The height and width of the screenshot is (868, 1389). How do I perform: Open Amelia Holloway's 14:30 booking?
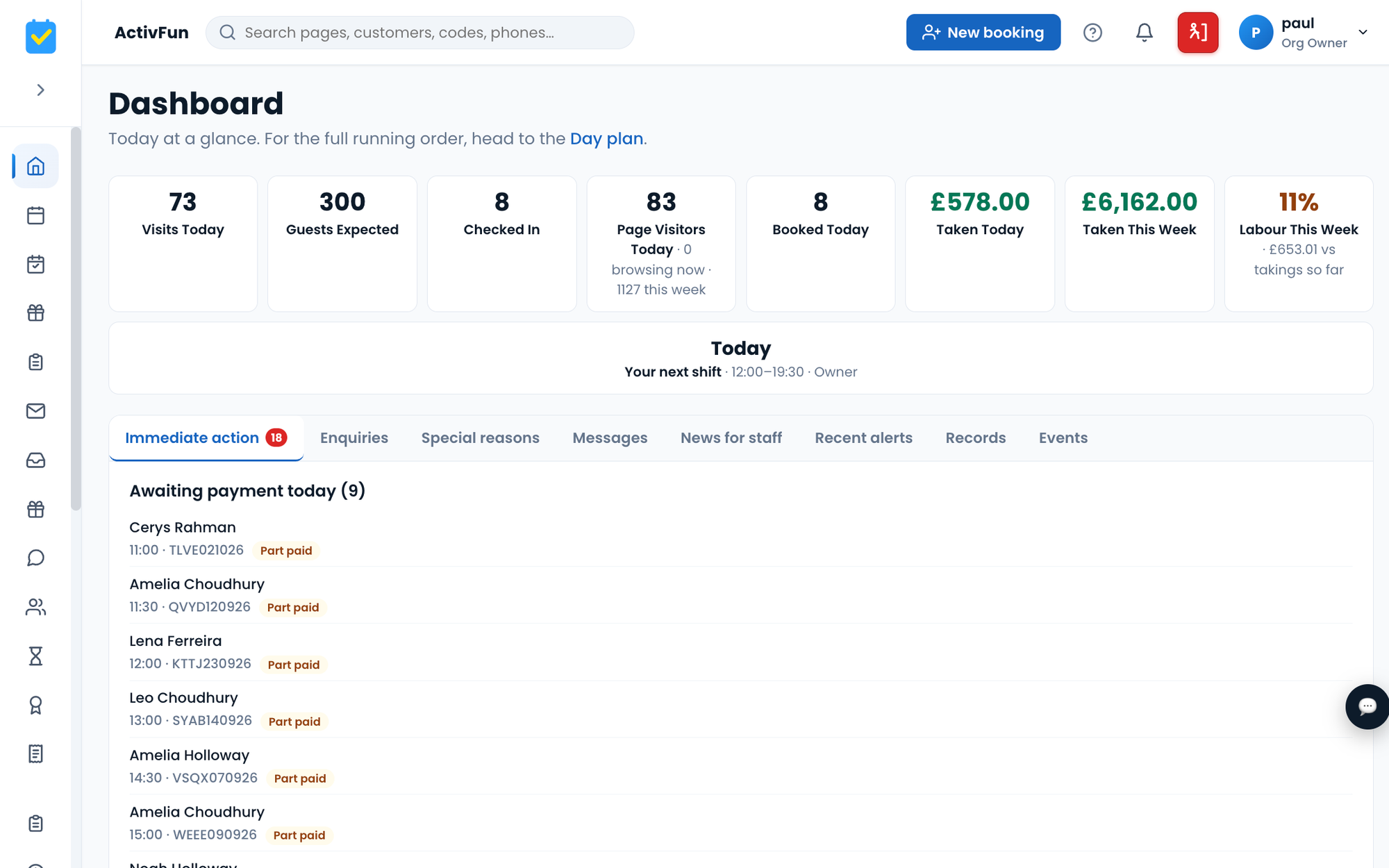(740, 766)
